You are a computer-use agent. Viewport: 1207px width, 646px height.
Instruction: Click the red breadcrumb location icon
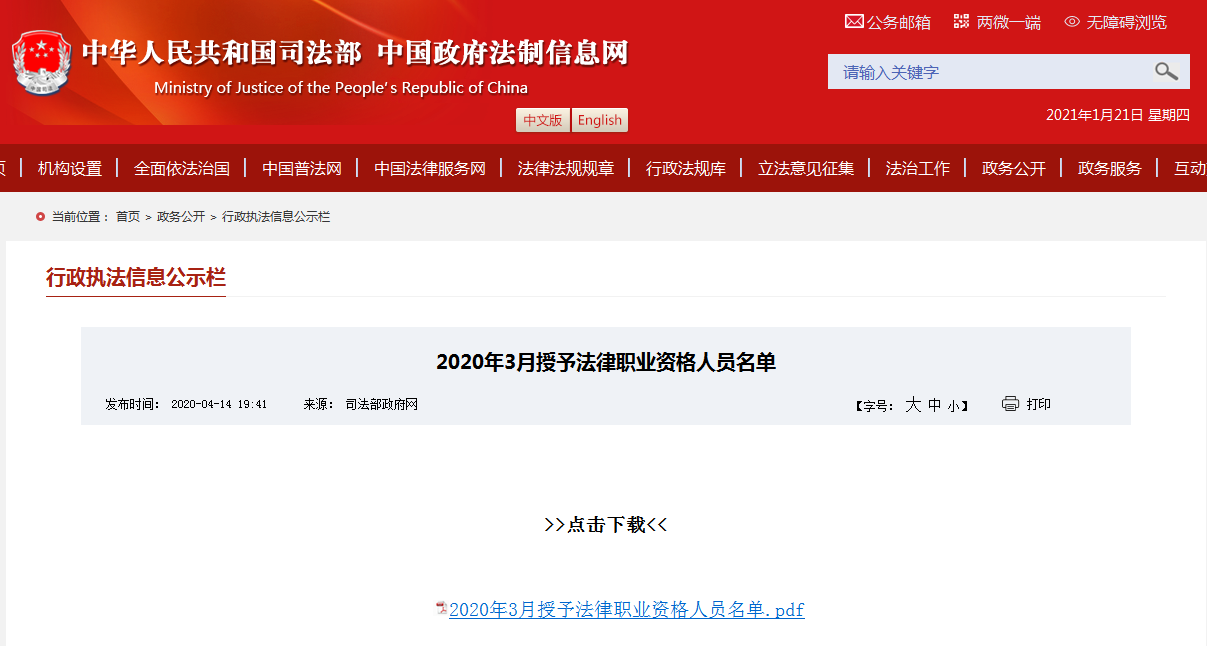pos(40,216)
